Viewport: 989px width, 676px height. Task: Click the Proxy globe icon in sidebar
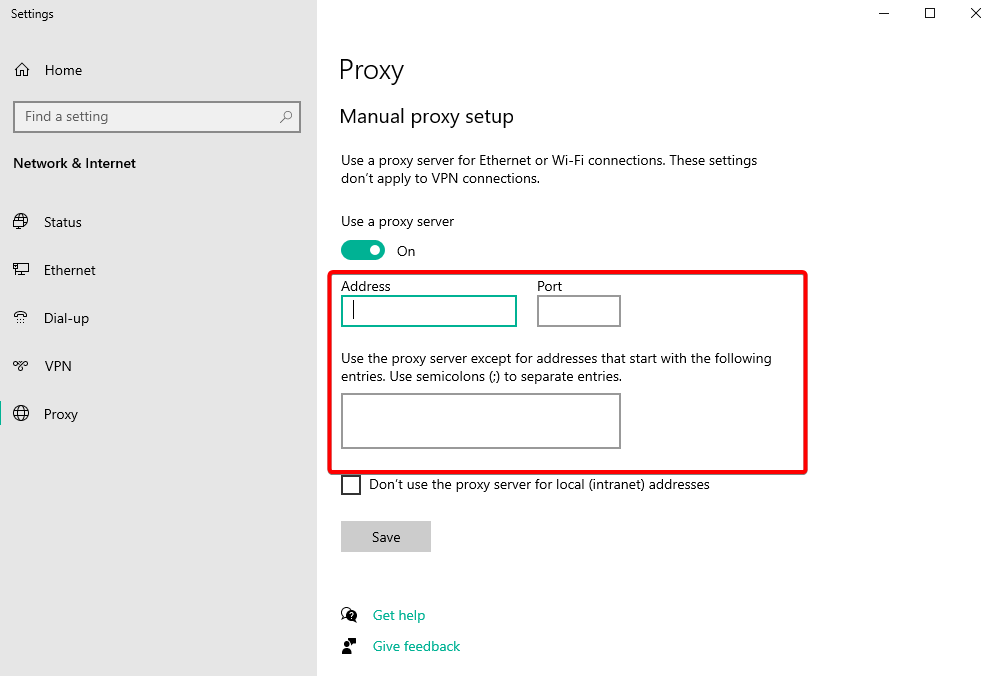pyautogui.click(x=21, y=414)
